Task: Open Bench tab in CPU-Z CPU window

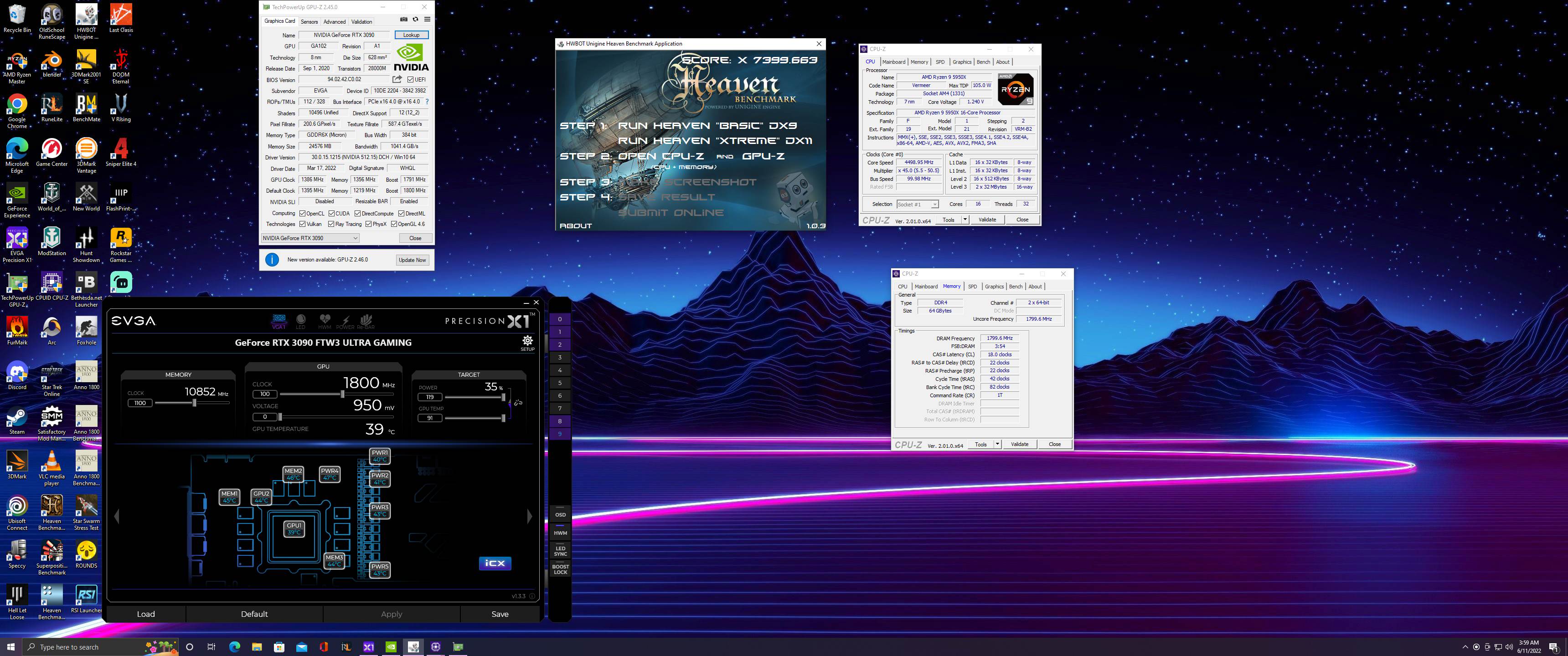Action: 983,62
